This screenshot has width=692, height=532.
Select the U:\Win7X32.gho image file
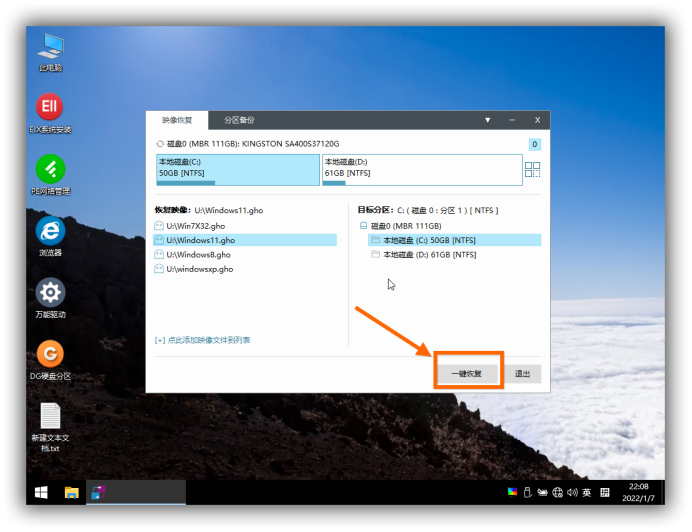point(195,226)
